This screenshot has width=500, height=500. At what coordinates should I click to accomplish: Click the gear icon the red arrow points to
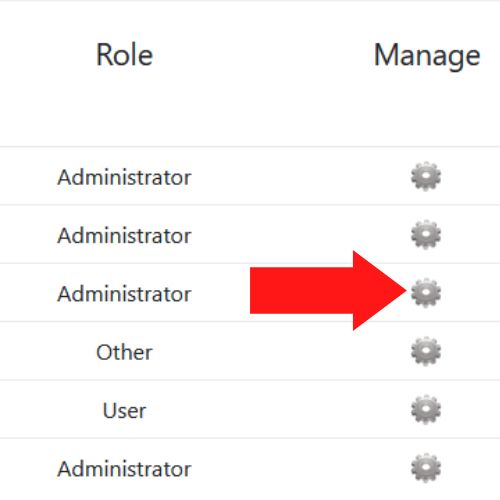coord(426,293)
